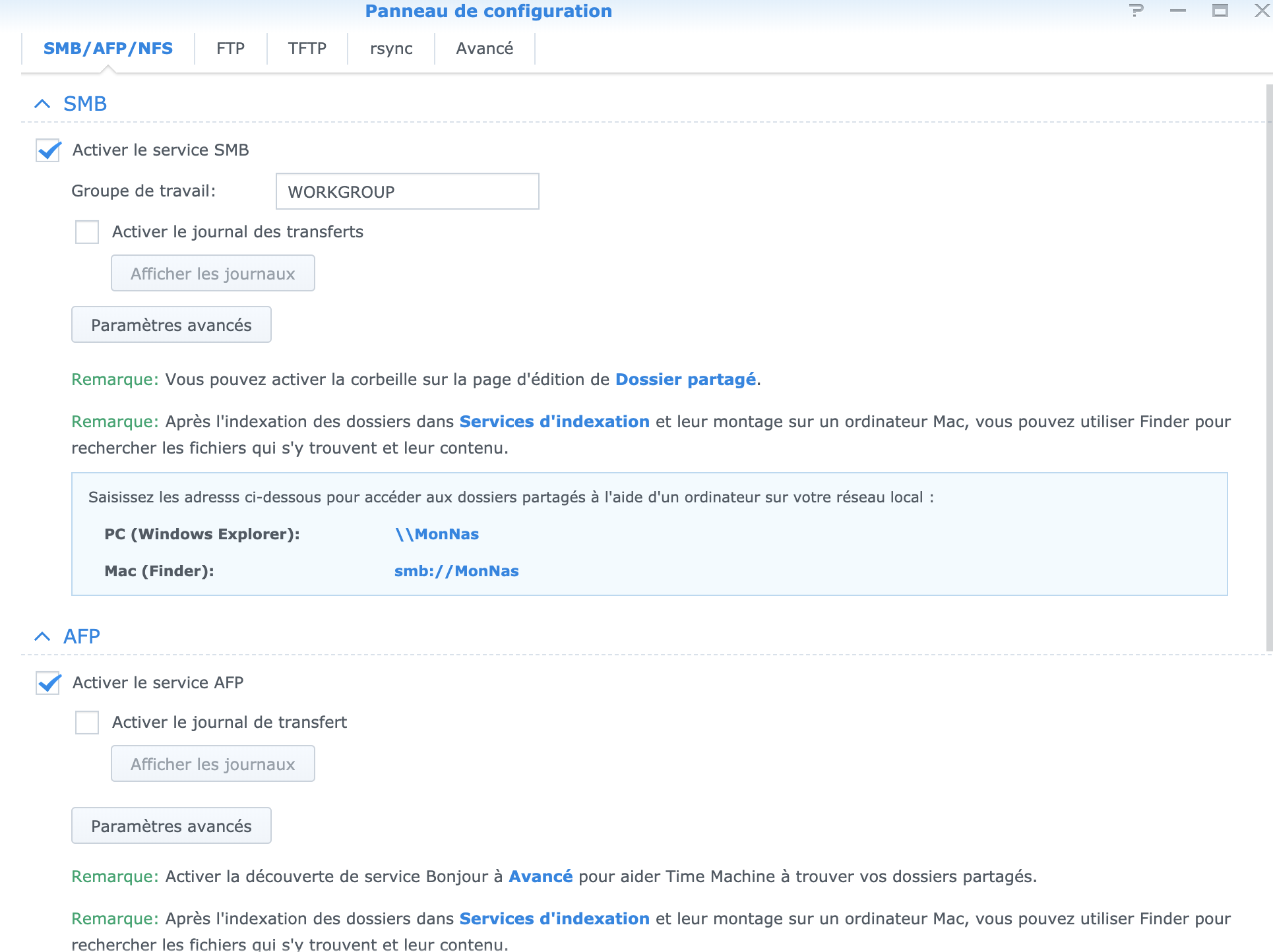This screenshot has height=952, width=1273.
Task: Click the vertical scrollbar on right
Action: [1268, 369]
